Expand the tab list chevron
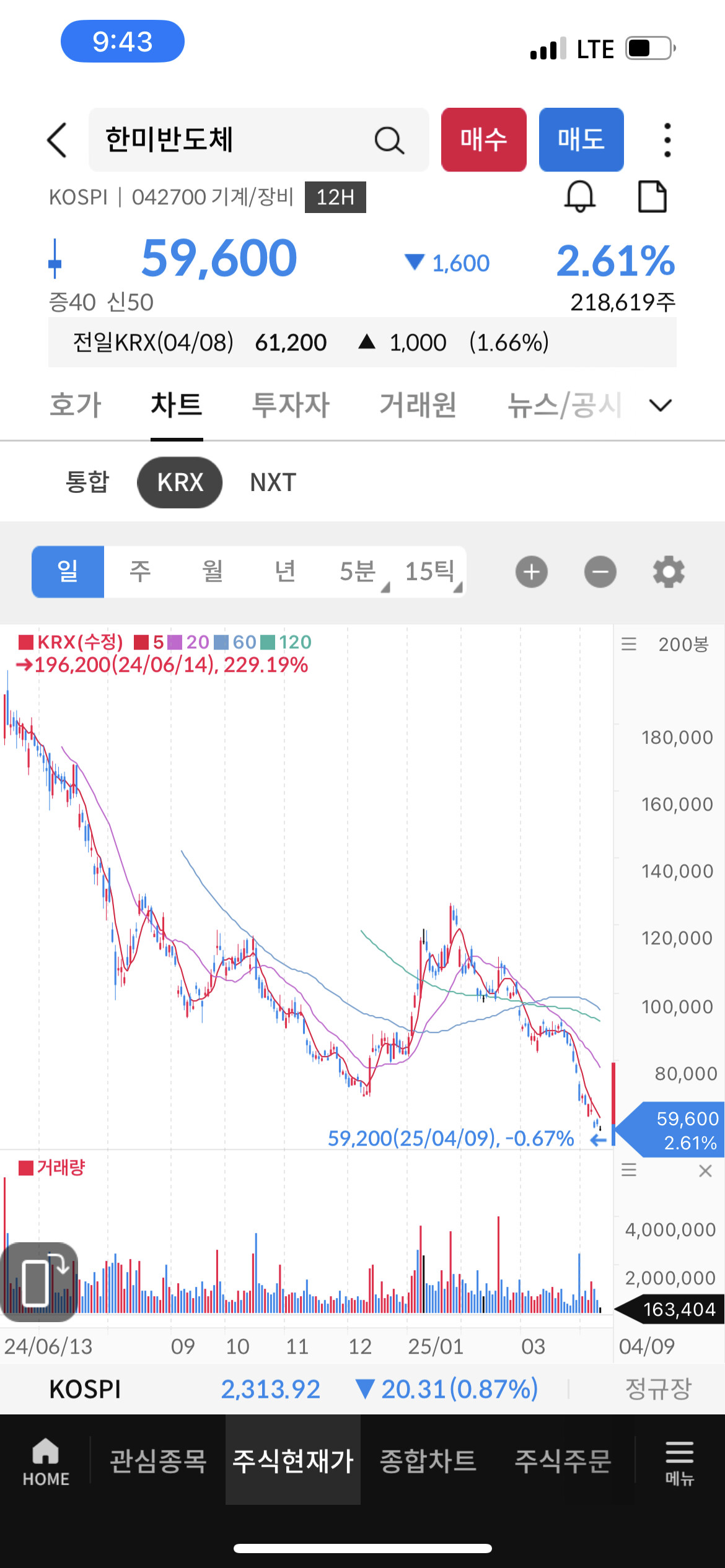This screenshot has height=1568, width=725. [660, 406]
